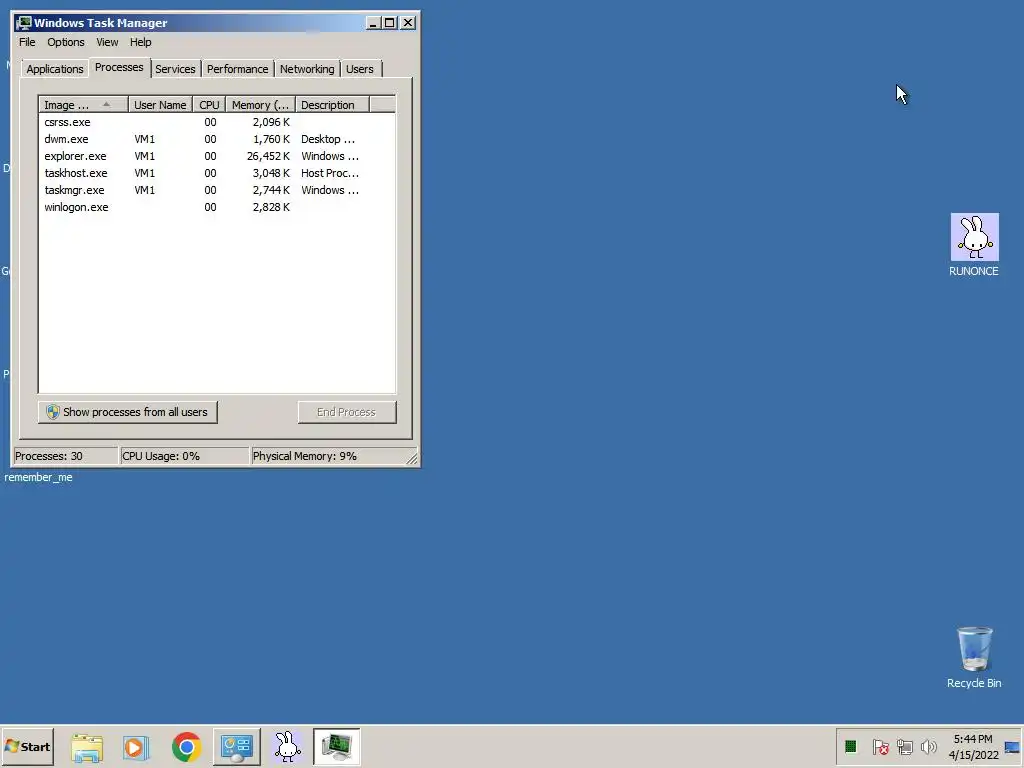The width and height of the screenshot is (1024, 768).
Task: Switch to the Networking tab
Action: point(307,69)
